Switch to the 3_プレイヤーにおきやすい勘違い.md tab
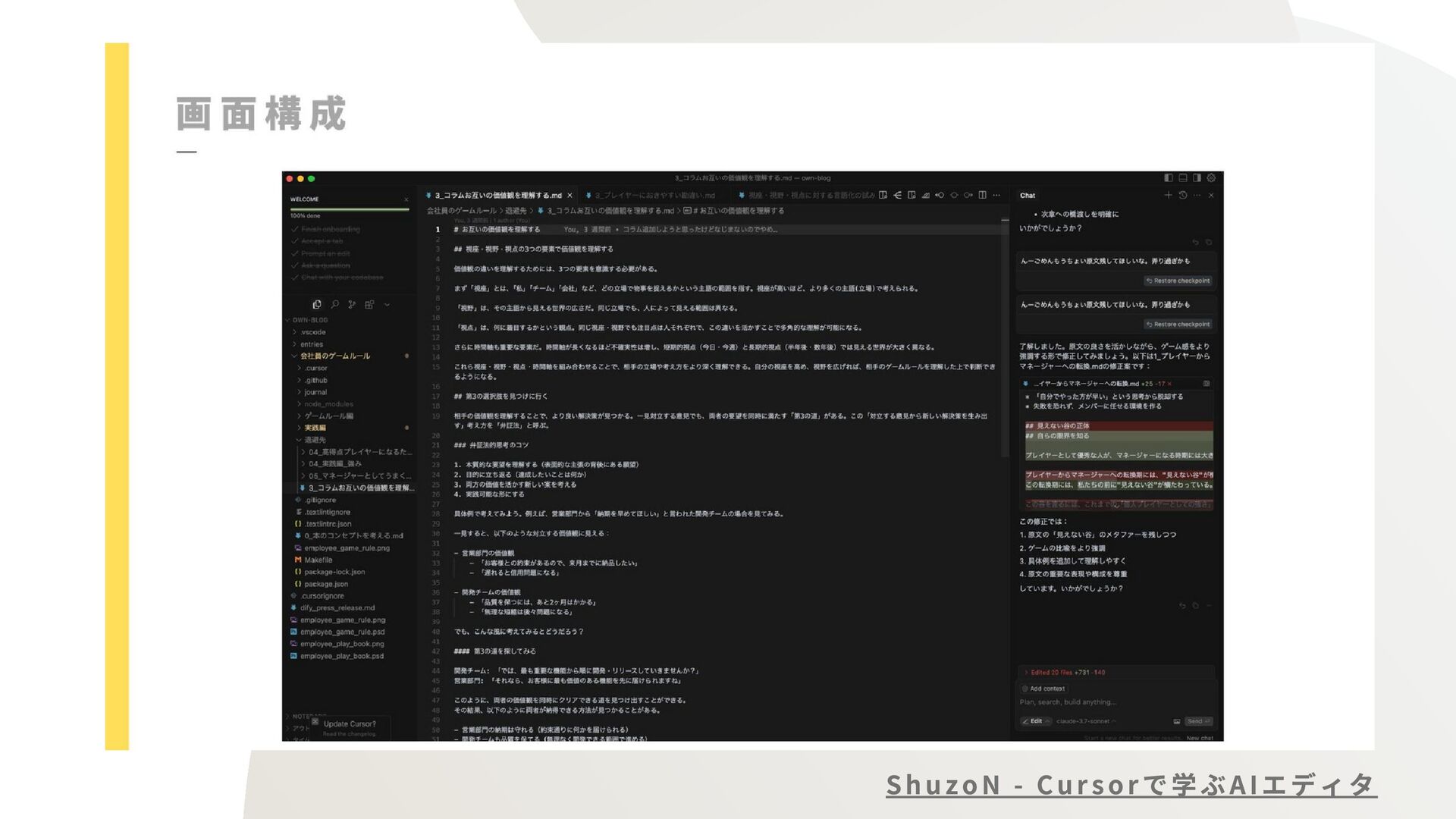The image size is (1456, 819). [654, 196]
